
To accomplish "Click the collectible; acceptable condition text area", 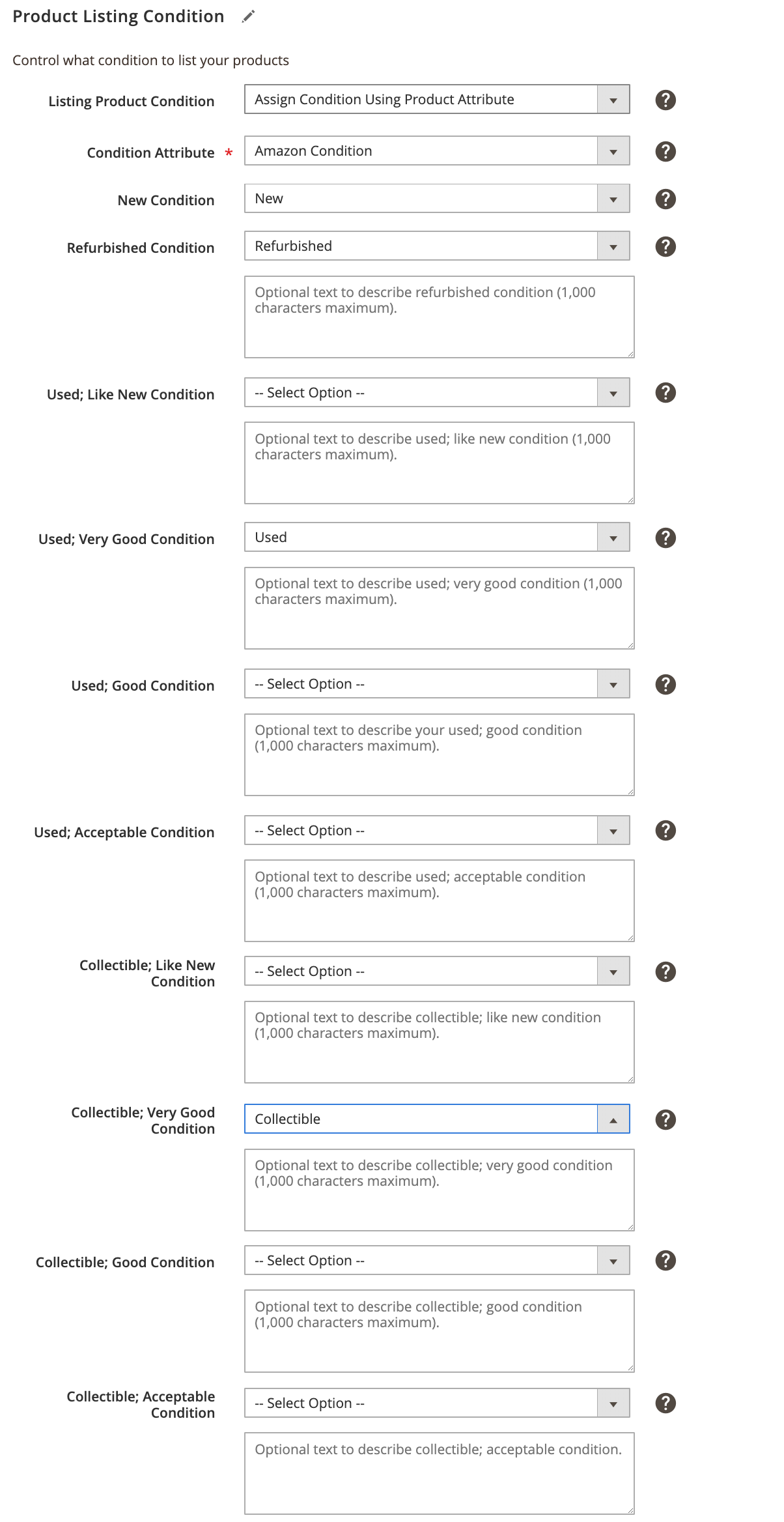I will tap(440, 1473).
